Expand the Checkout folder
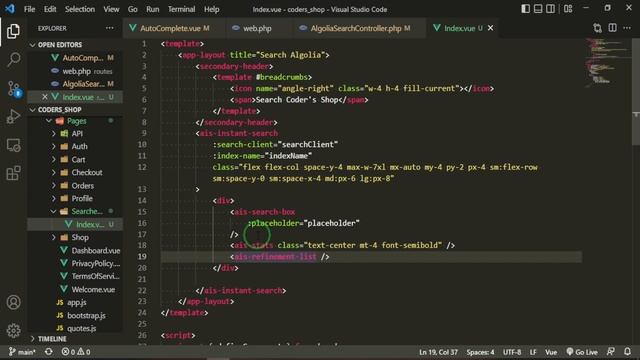This screenshot has height=360, width=640. tap(53, 173)
